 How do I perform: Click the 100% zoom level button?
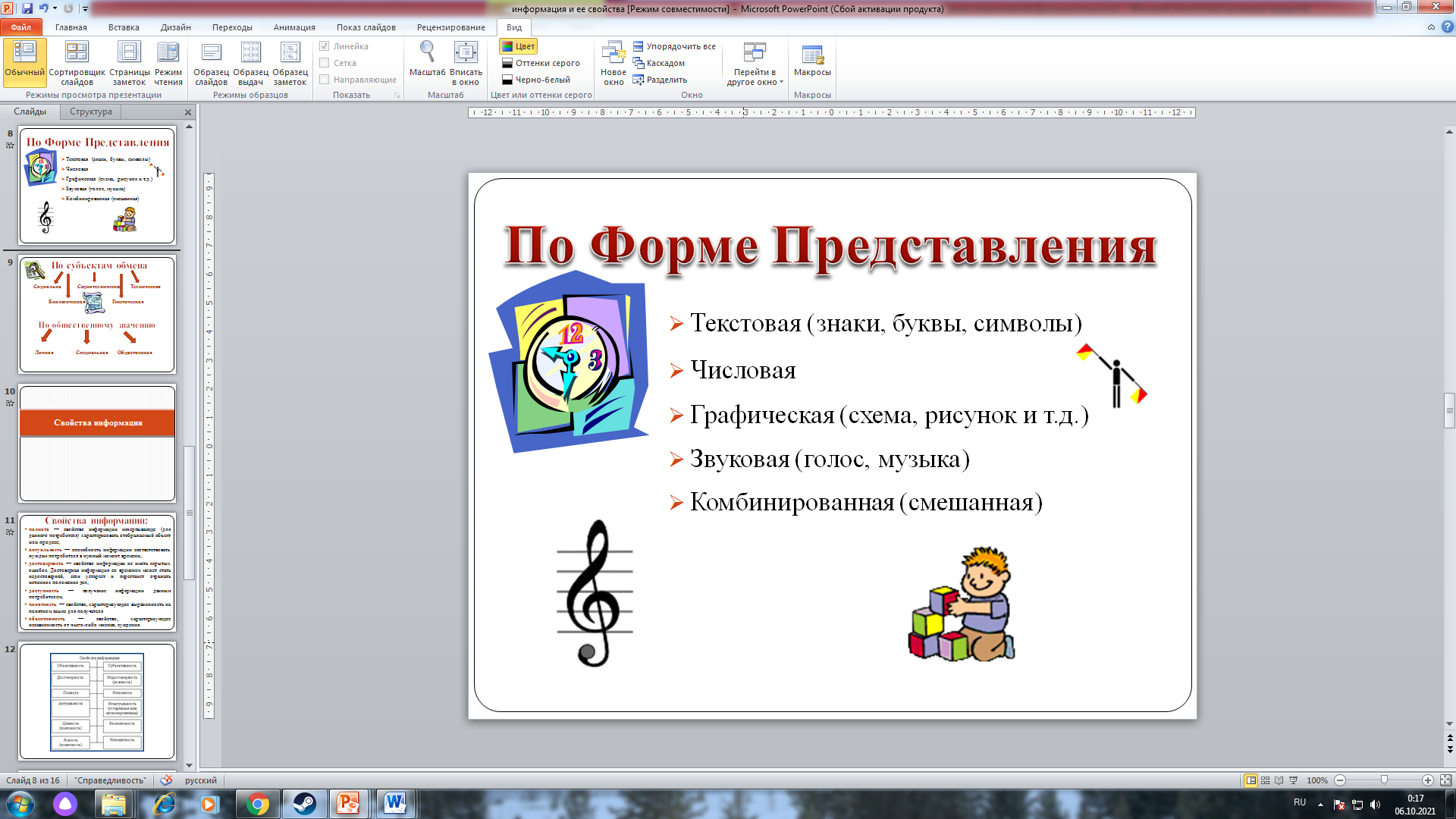(1317, 780)
